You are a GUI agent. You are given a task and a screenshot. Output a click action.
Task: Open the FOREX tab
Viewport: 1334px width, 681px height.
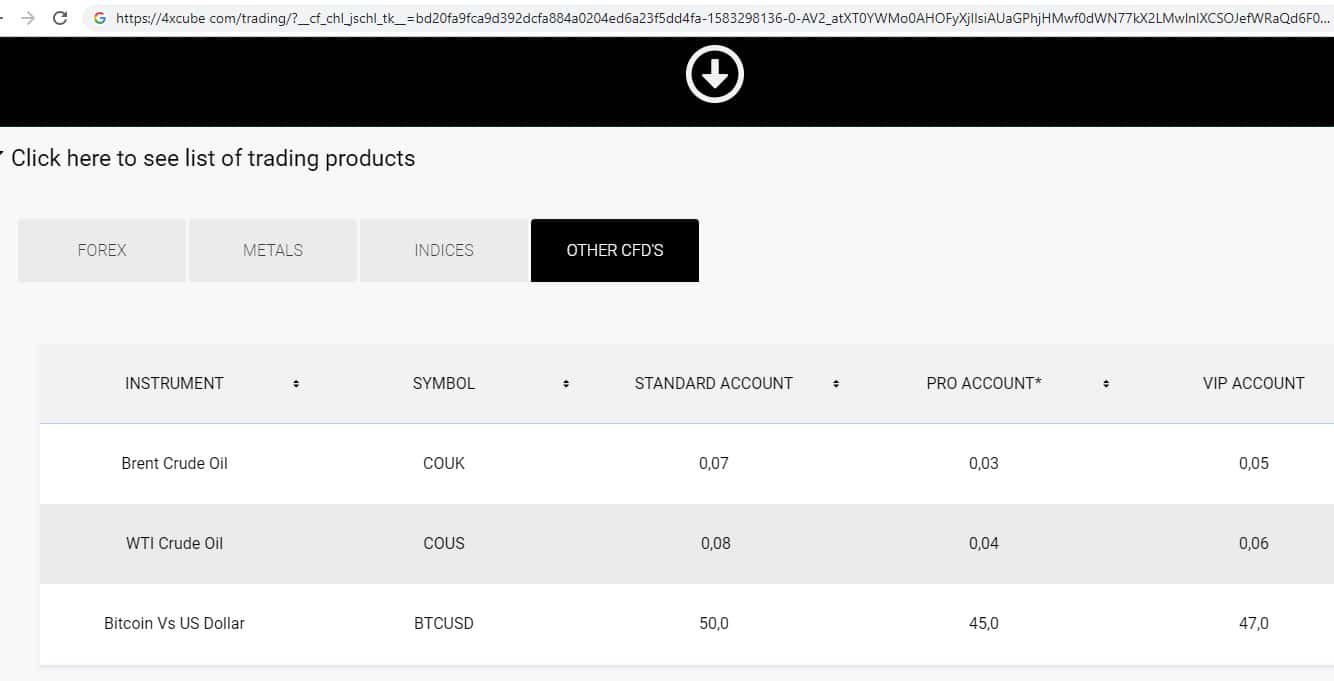click(x=102, y=250)
